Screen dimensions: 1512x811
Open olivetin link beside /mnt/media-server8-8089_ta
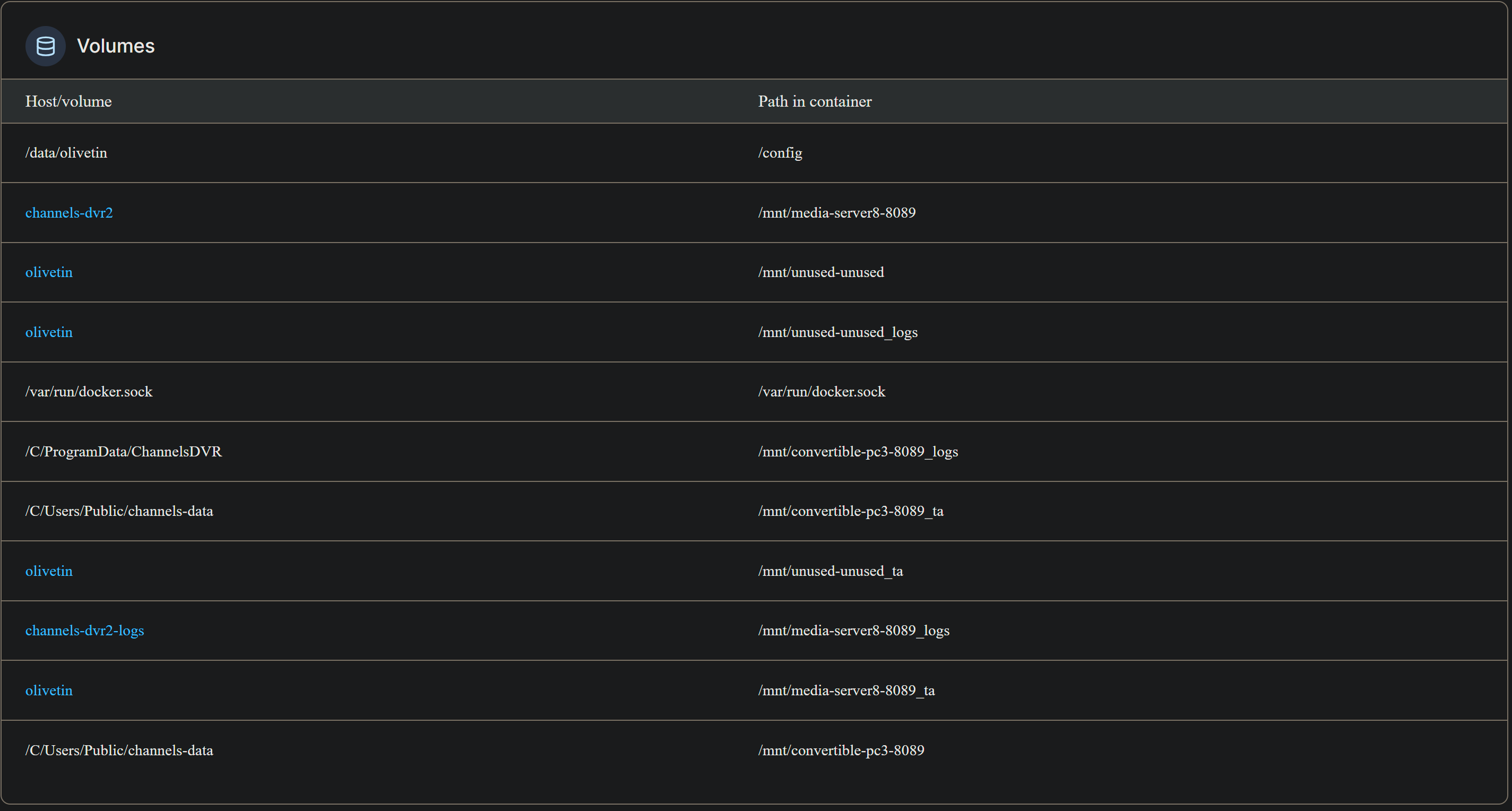point(49,690)
